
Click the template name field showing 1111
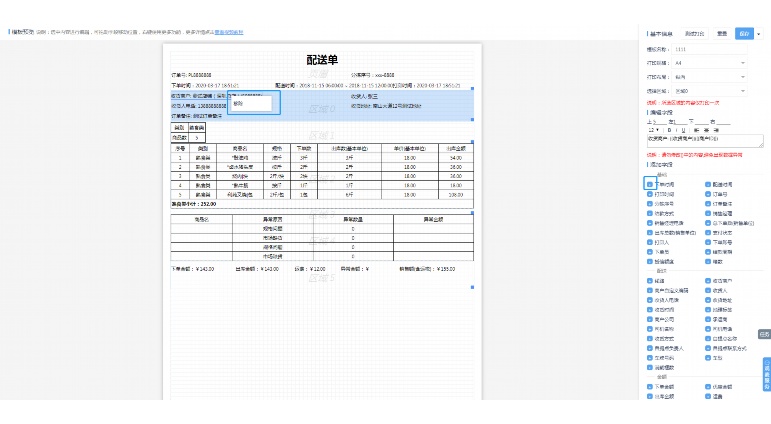coord(710,49)
